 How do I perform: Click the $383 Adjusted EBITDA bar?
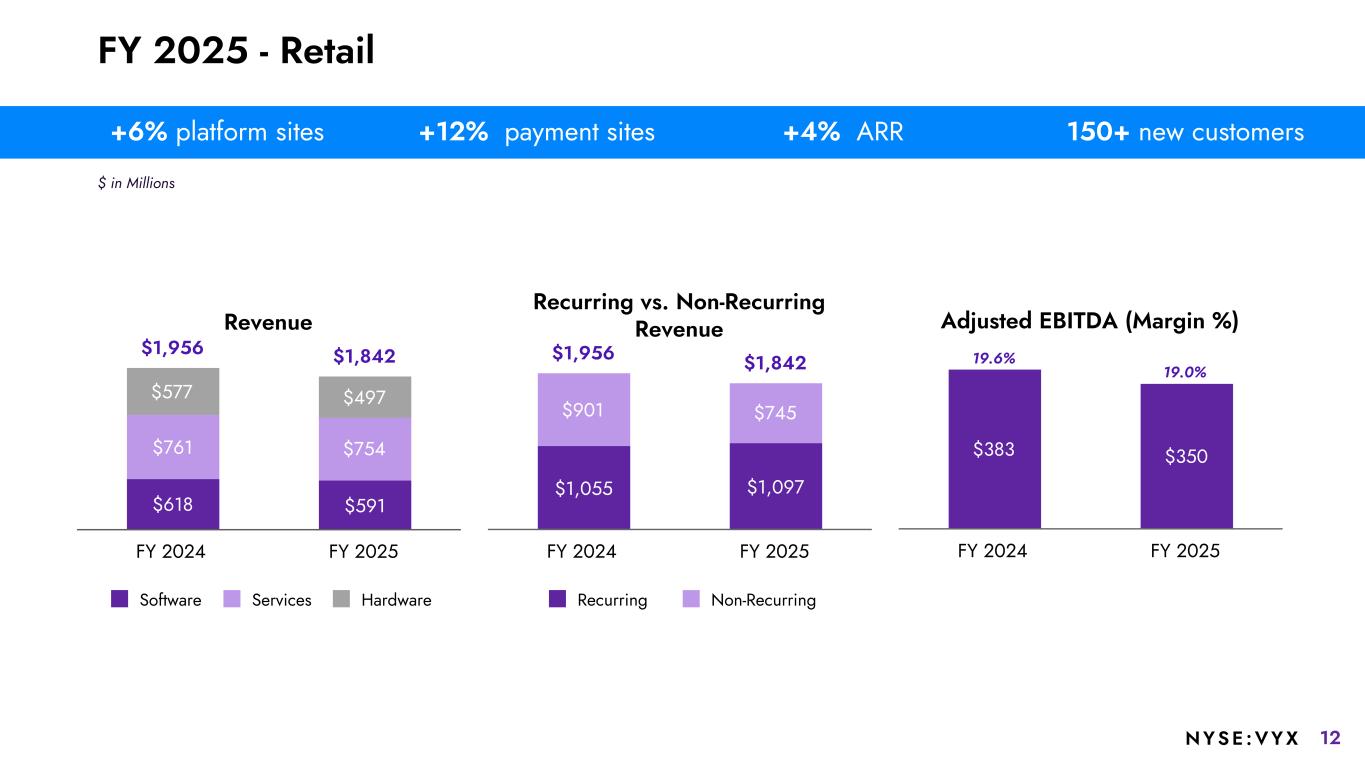(x=994, y=449)
